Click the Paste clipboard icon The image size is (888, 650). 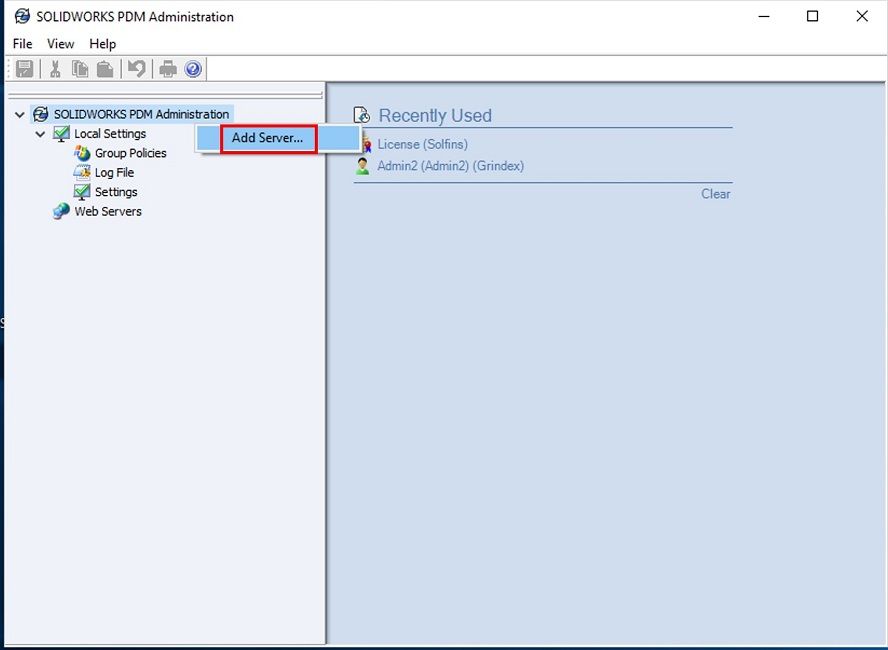pyautogui.click(x=105, y=69)
